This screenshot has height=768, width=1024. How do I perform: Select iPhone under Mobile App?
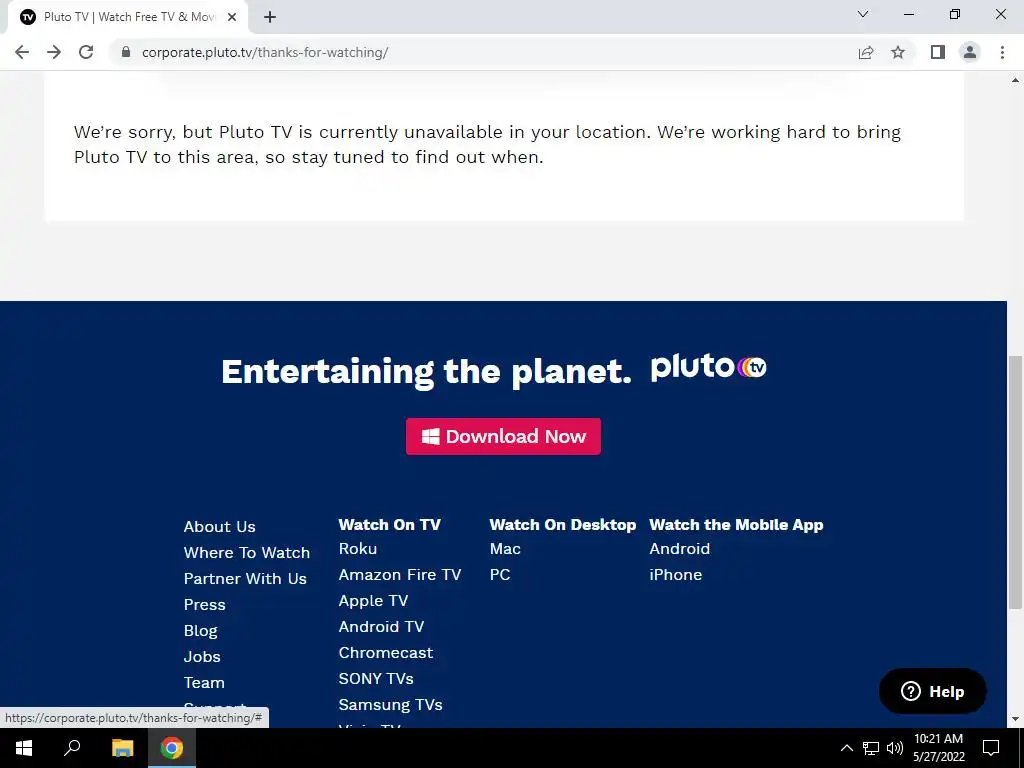pos(675,575)
